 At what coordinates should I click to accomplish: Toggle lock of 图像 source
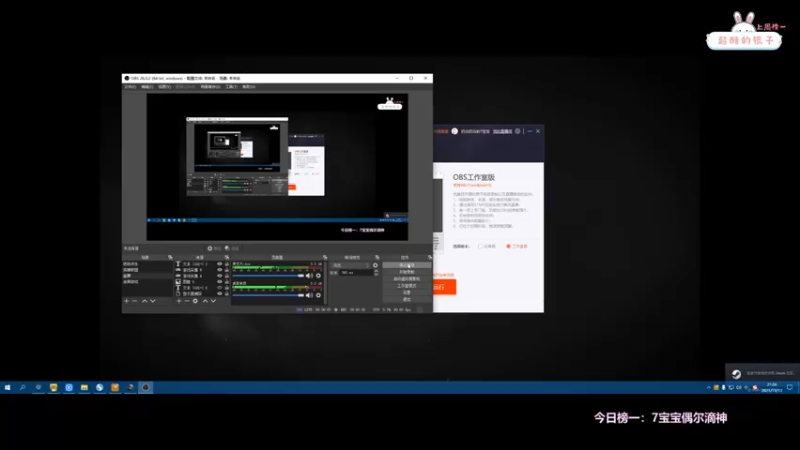(x=227, y=282)
